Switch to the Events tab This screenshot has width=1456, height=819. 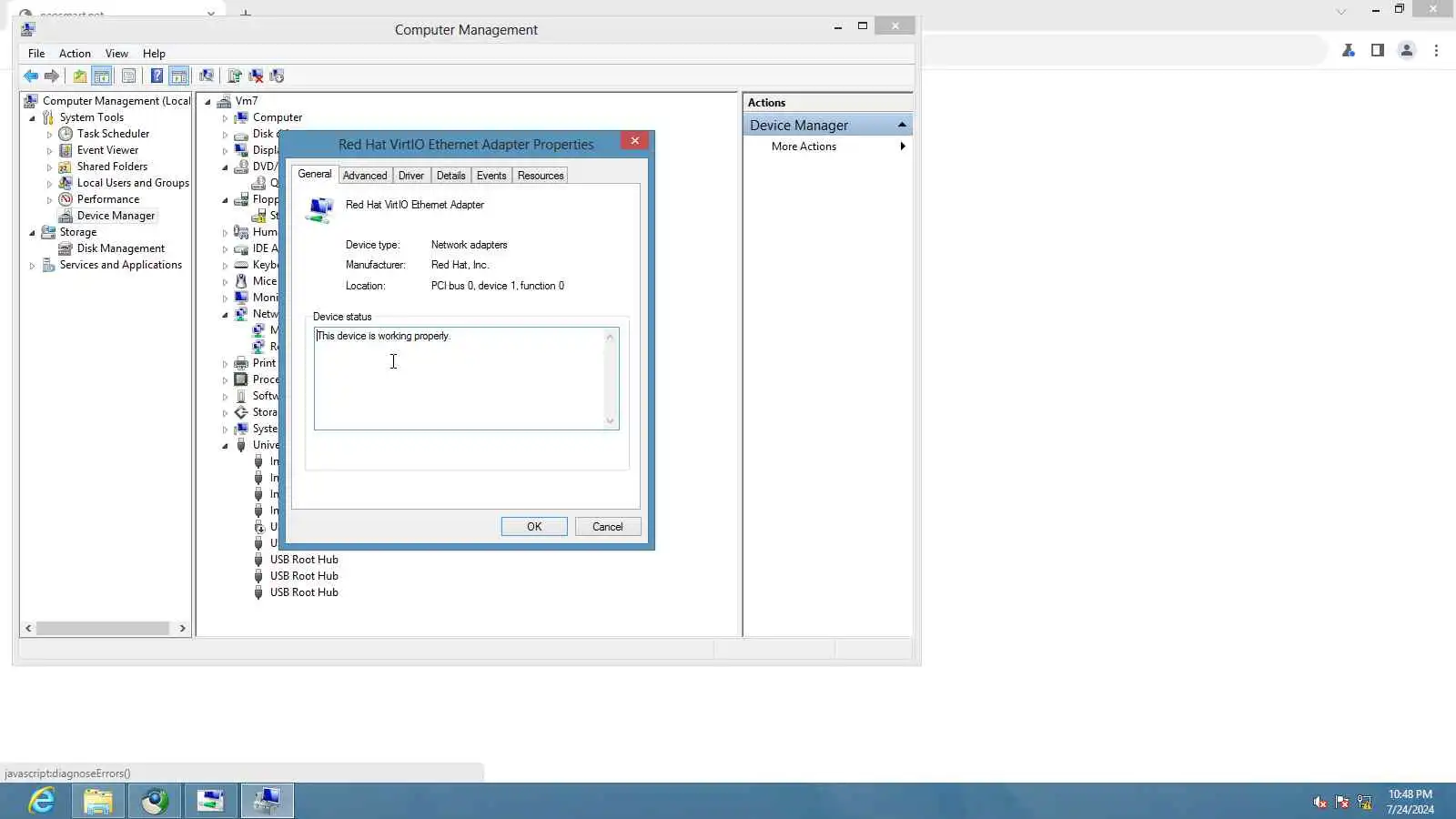(491, 176)
